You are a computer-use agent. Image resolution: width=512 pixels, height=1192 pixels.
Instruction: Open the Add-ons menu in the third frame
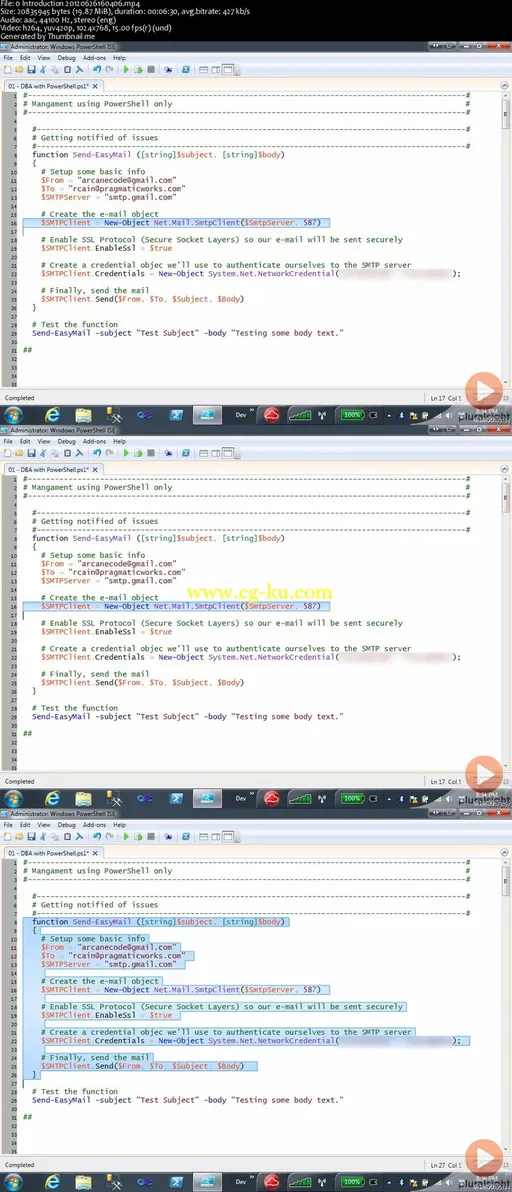click(x=94, y=824)
